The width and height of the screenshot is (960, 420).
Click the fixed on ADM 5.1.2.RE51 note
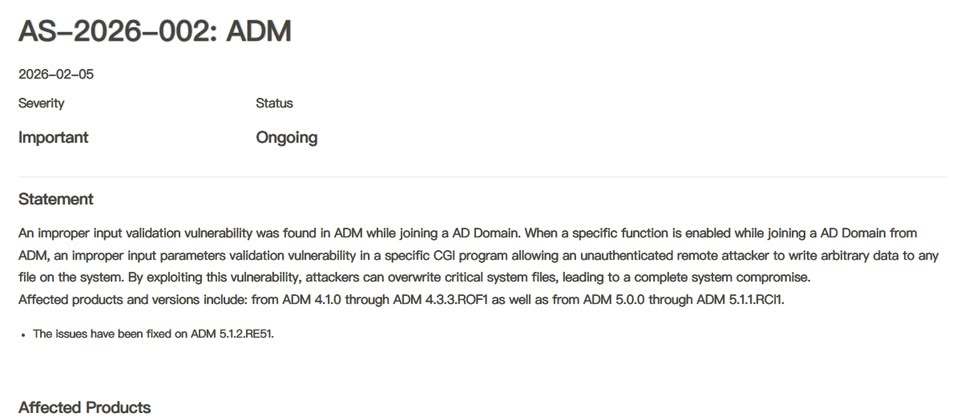[153, 334]
